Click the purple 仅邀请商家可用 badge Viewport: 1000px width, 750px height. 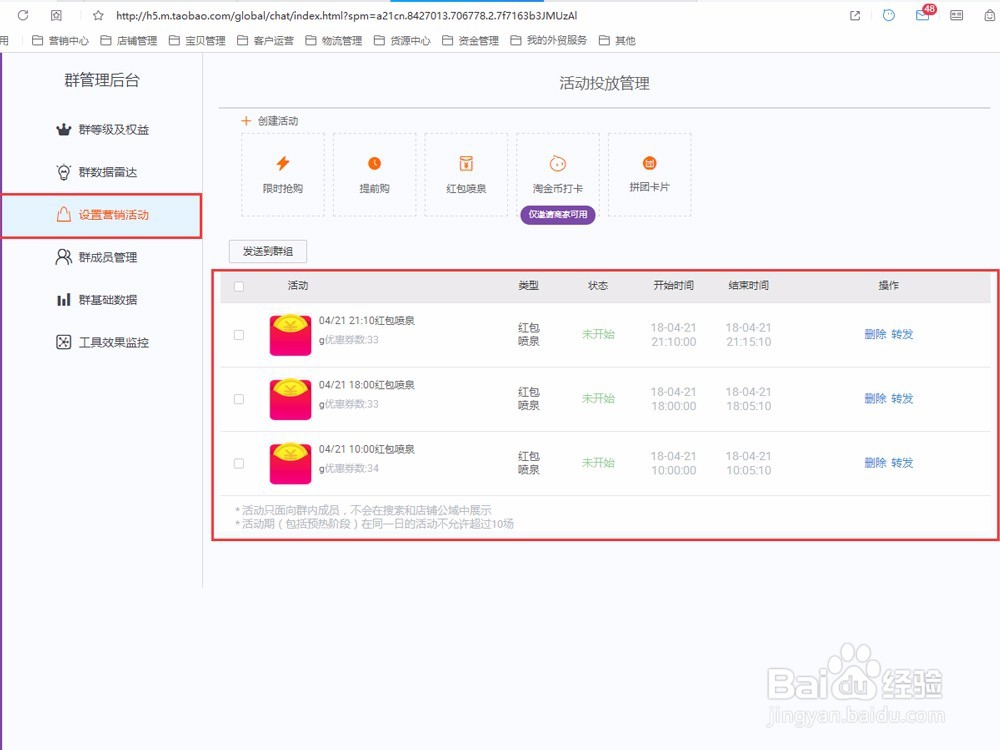click(557, 215)
